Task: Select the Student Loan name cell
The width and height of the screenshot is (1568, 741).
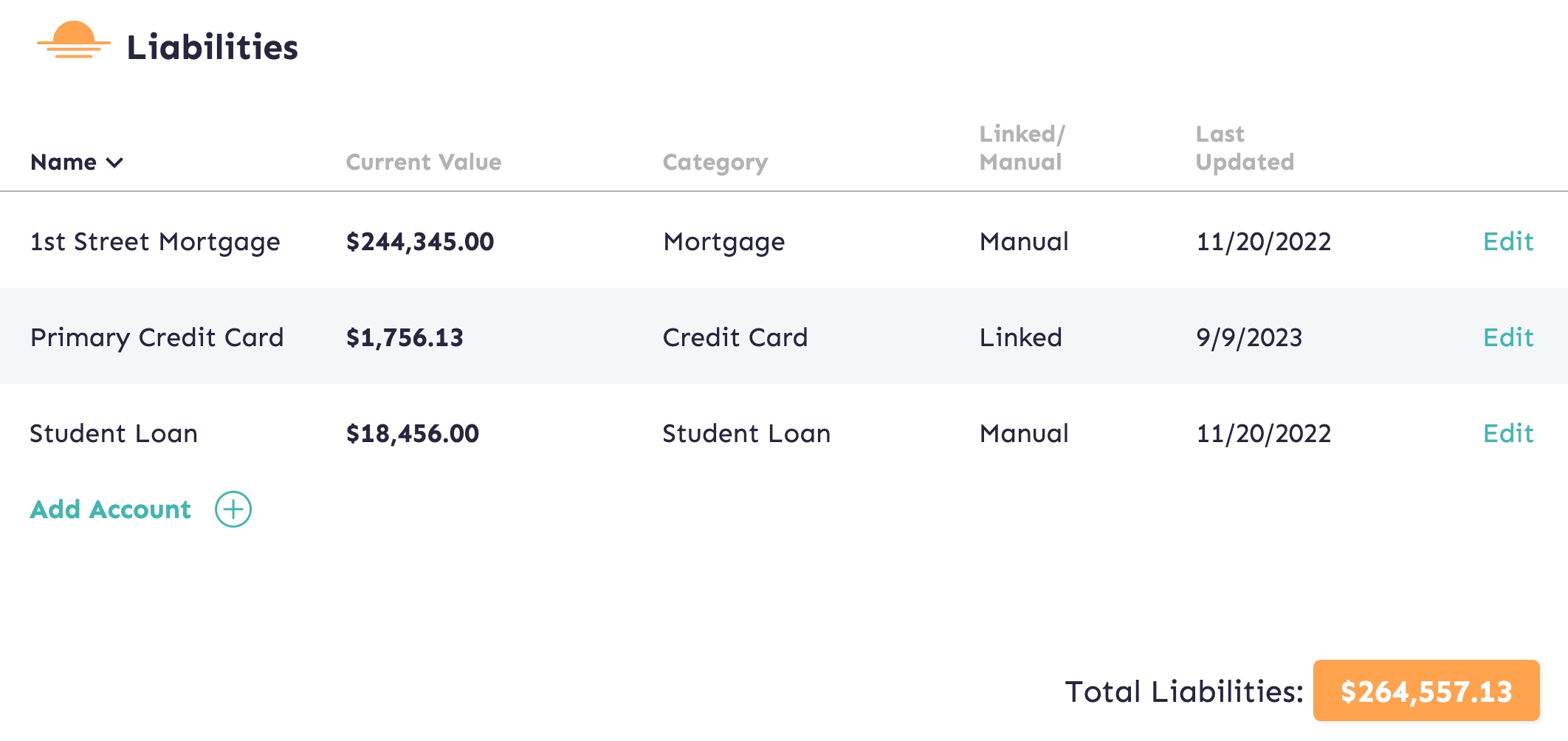Action: click(x=114, y=433)
